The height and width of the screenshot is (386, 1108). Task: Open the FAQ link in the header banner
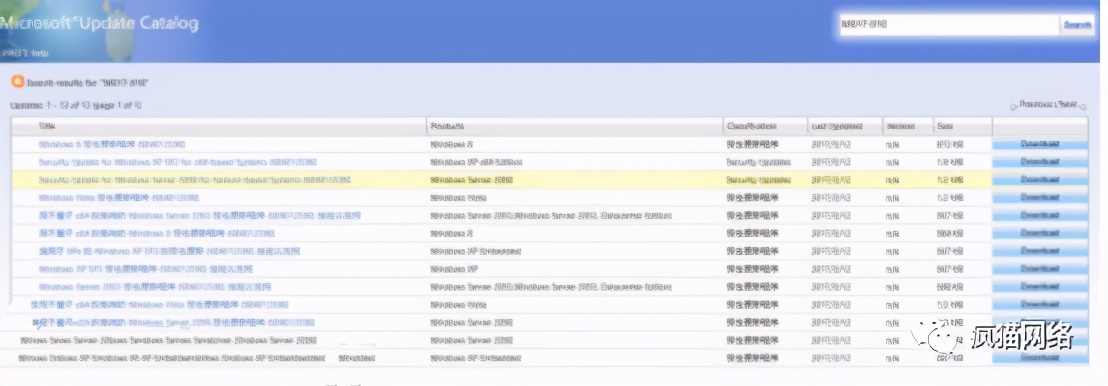click(14, 52)
